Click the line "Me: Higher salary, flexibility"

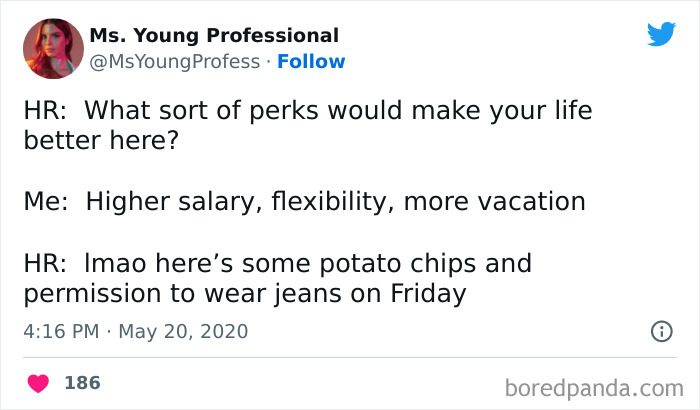(x=304, y=201)
